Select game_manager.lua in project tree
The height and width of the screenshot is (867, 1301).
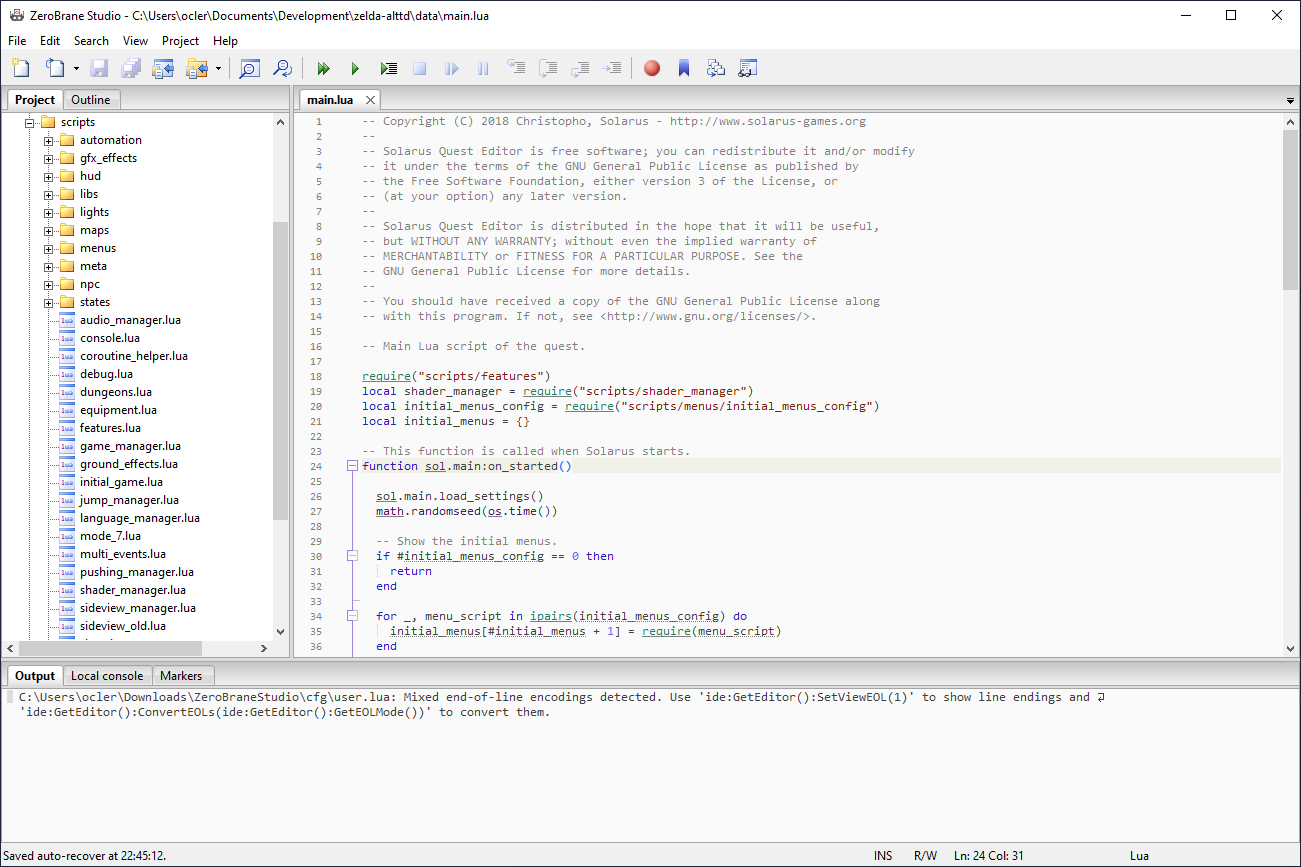coord(130,446)
